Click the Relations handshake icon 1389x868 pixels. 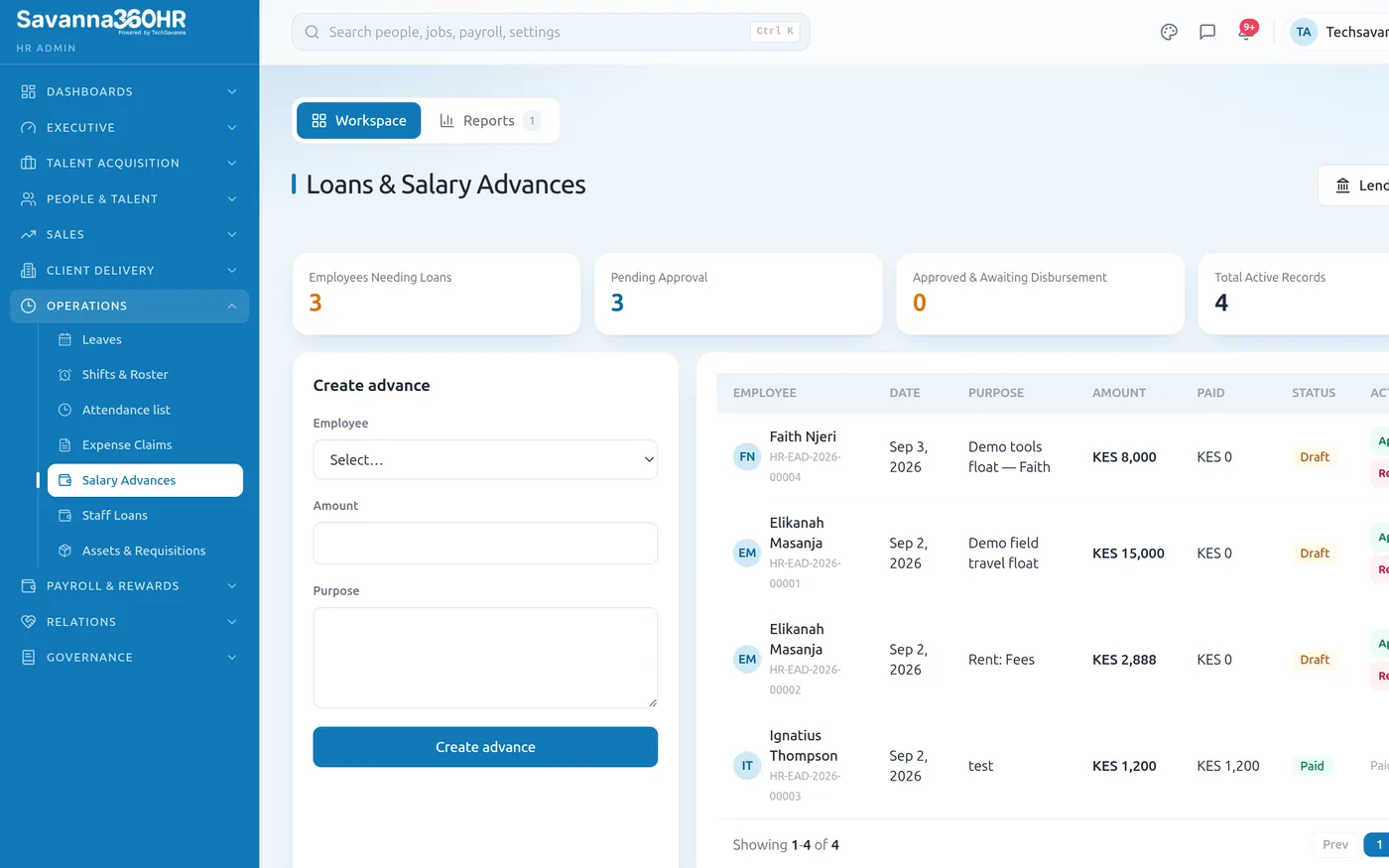click(28, 621)
